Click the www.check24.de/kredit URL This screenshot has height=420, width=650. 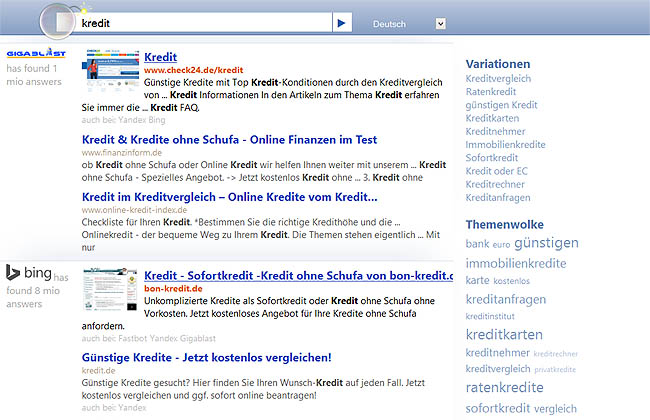point(194,70)
